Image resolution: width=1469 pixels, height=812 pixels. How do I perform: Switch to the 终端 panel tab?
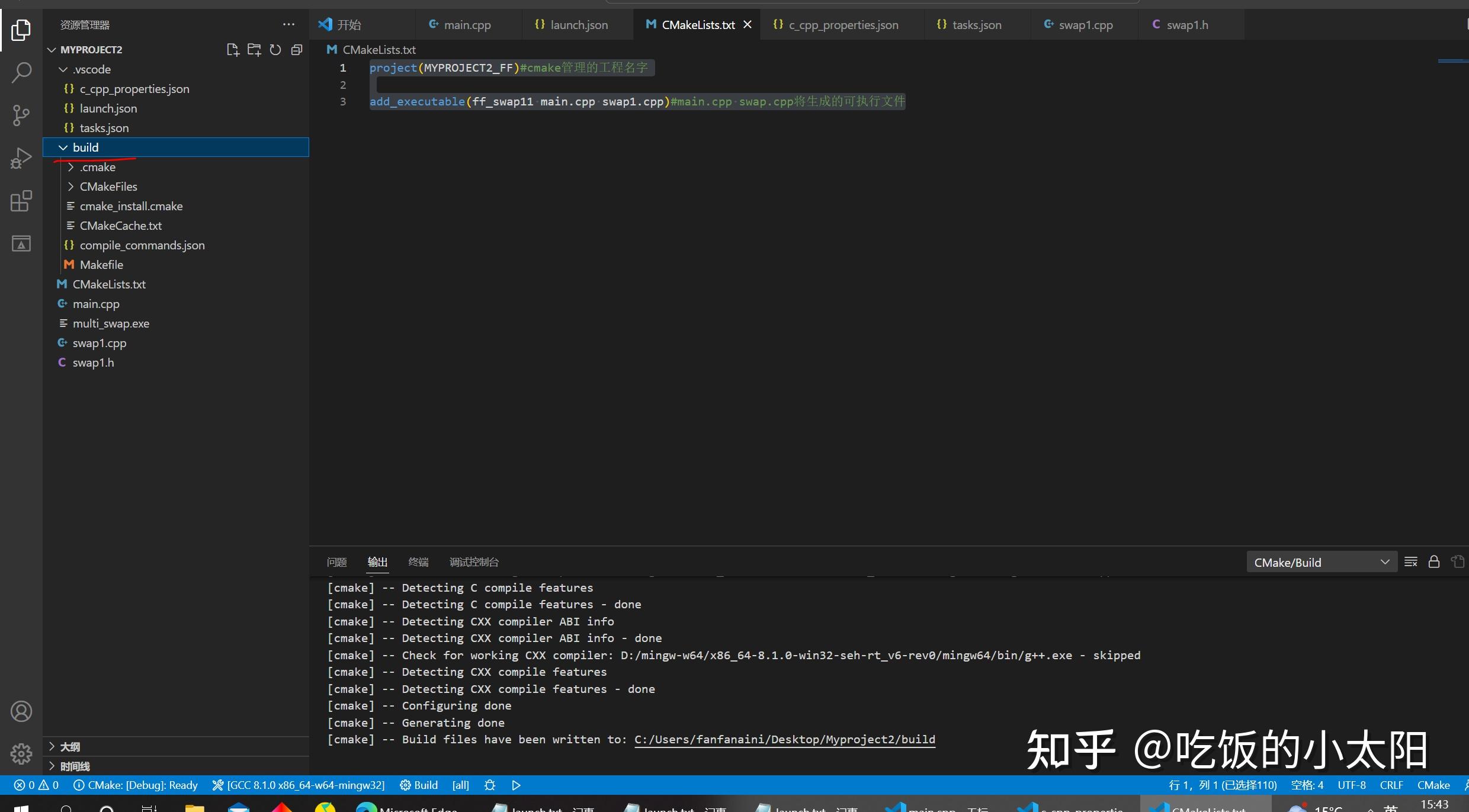click(418, 561)
